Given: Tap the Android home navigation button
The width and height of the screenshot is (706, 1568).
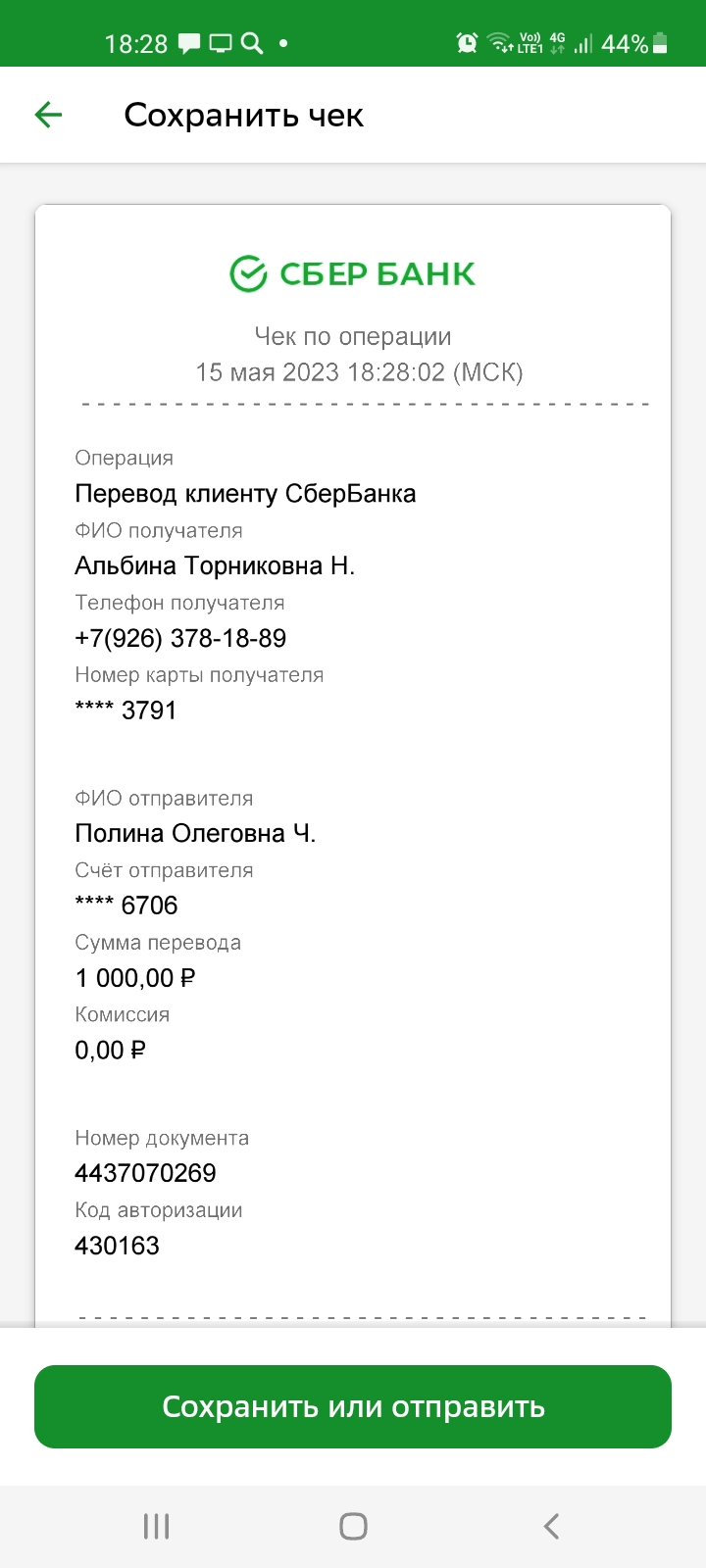Looking at the screenshot, I should (353, 1526).
